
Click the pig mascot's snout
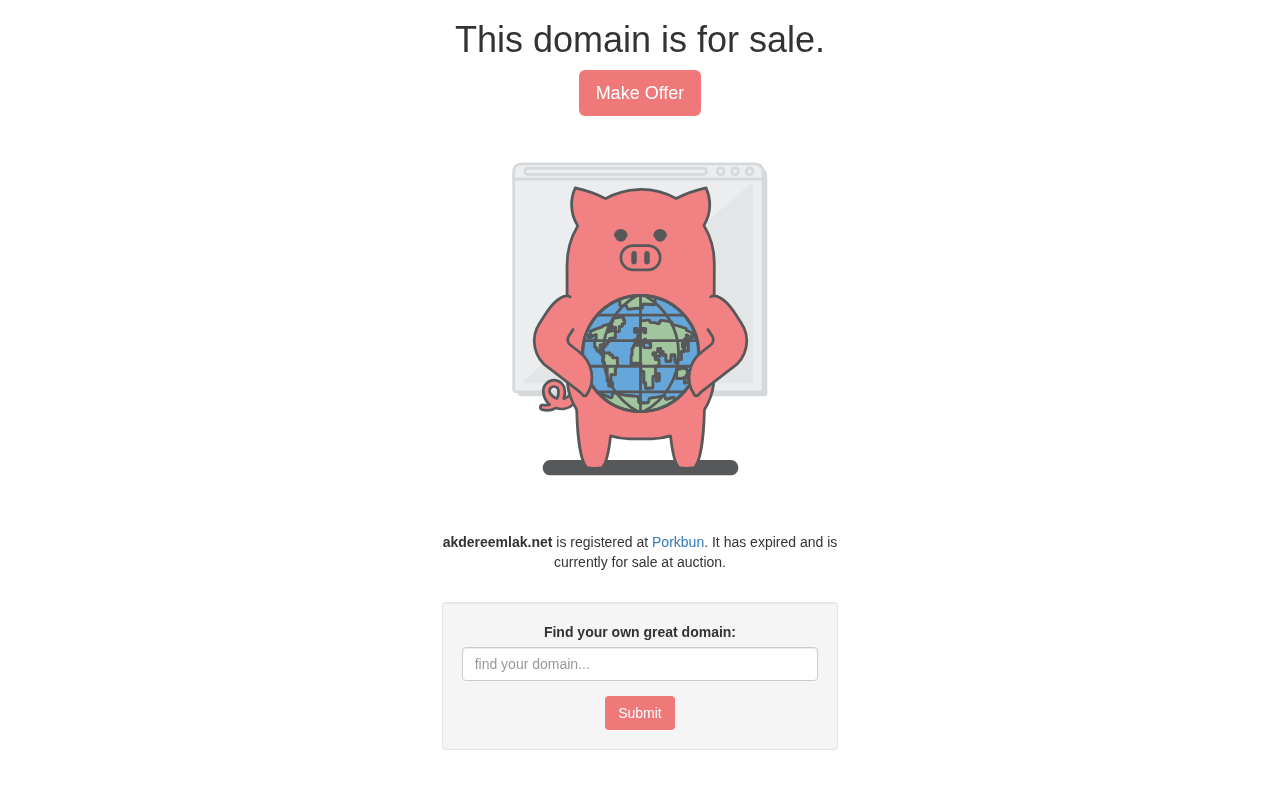pyautogui.click(x=640, y=258)
